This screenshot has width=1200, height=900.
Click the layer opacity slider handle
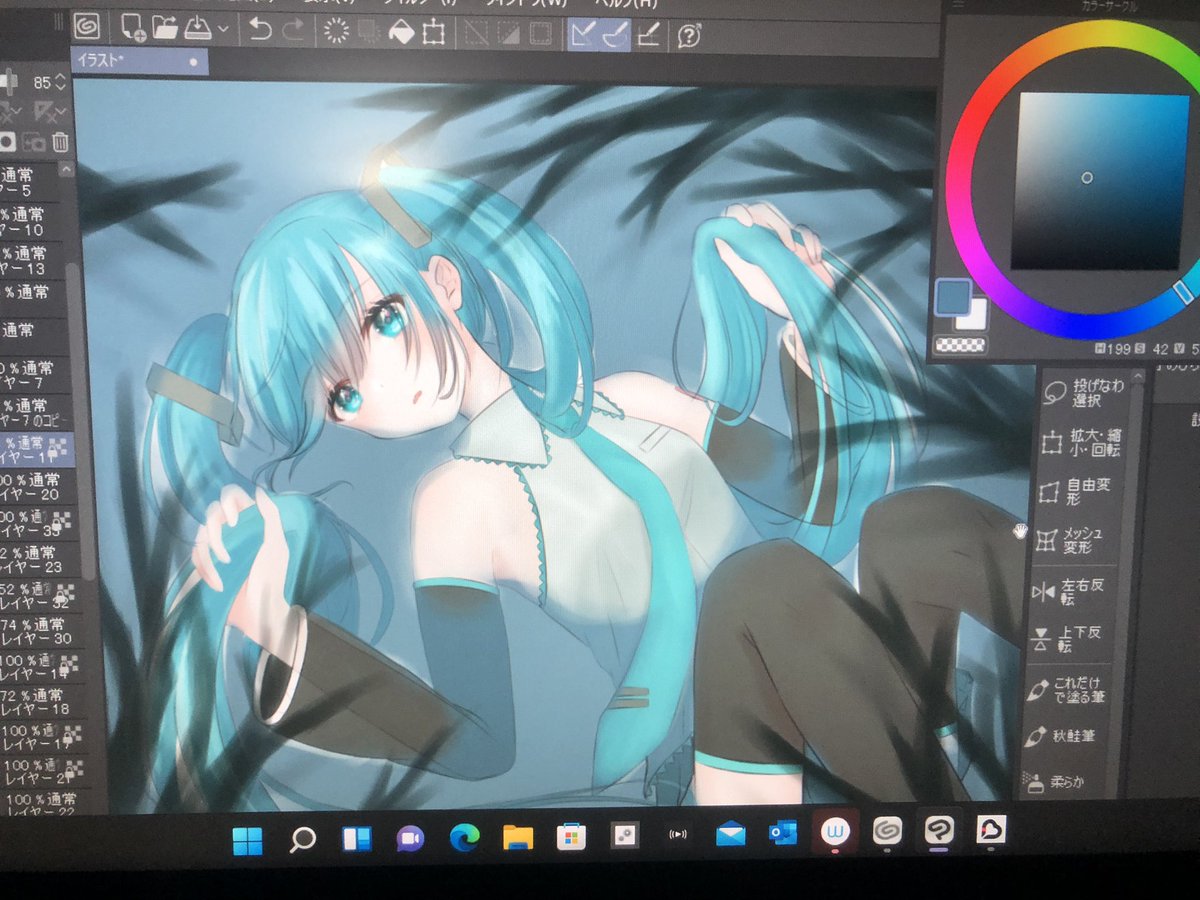tap(9, 81)
